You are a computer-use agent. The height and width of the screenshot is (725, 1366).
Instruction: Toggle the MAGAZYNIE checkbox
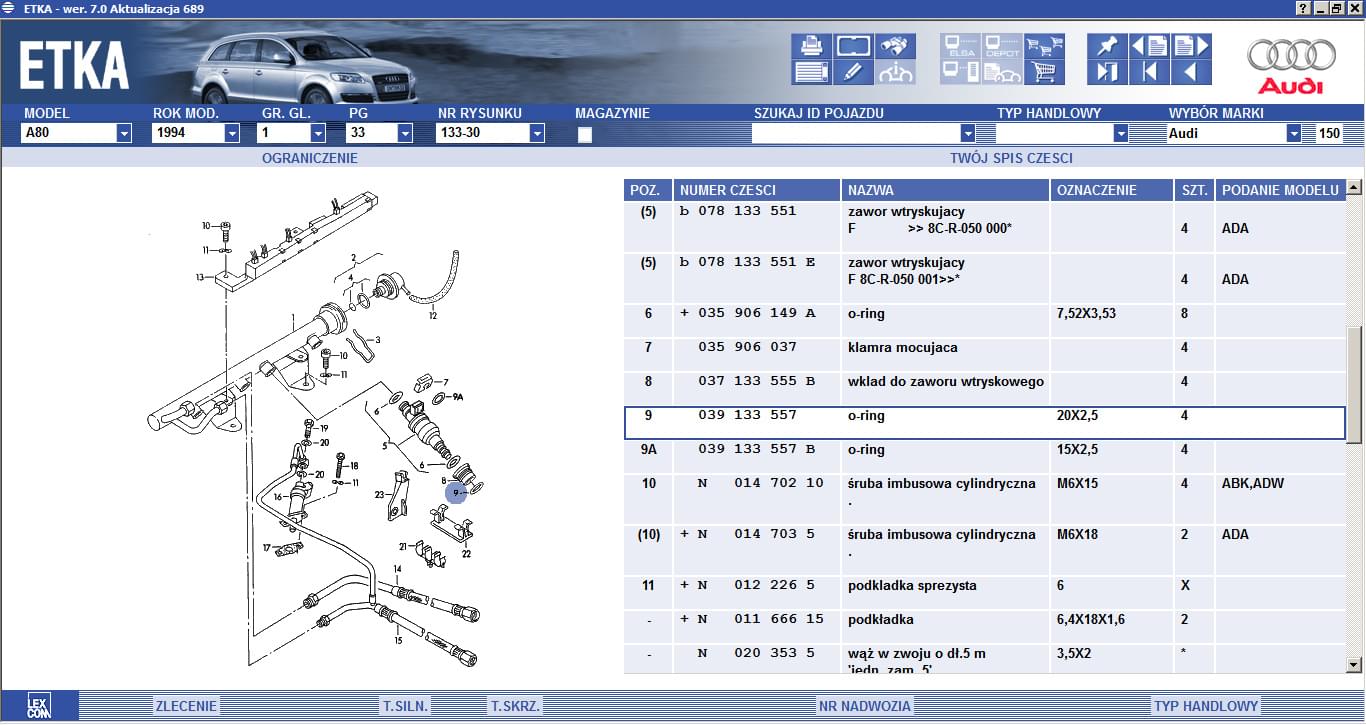coord(585,134)
